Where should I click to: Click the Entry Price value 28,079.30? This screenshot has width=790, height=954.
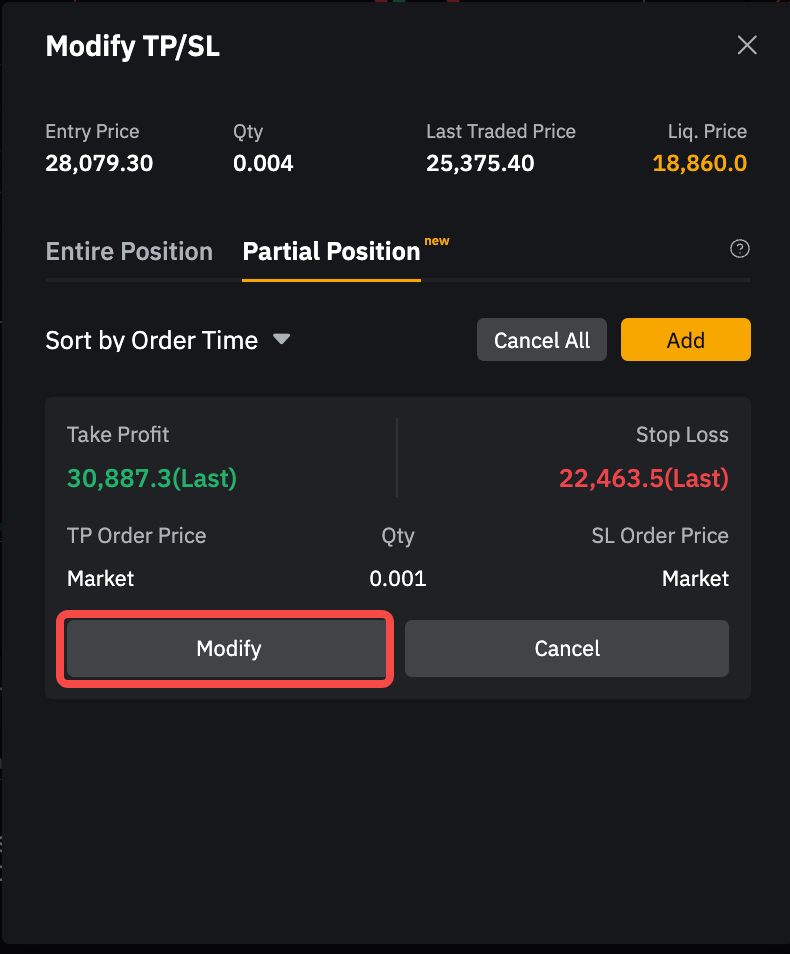(99, 163)
